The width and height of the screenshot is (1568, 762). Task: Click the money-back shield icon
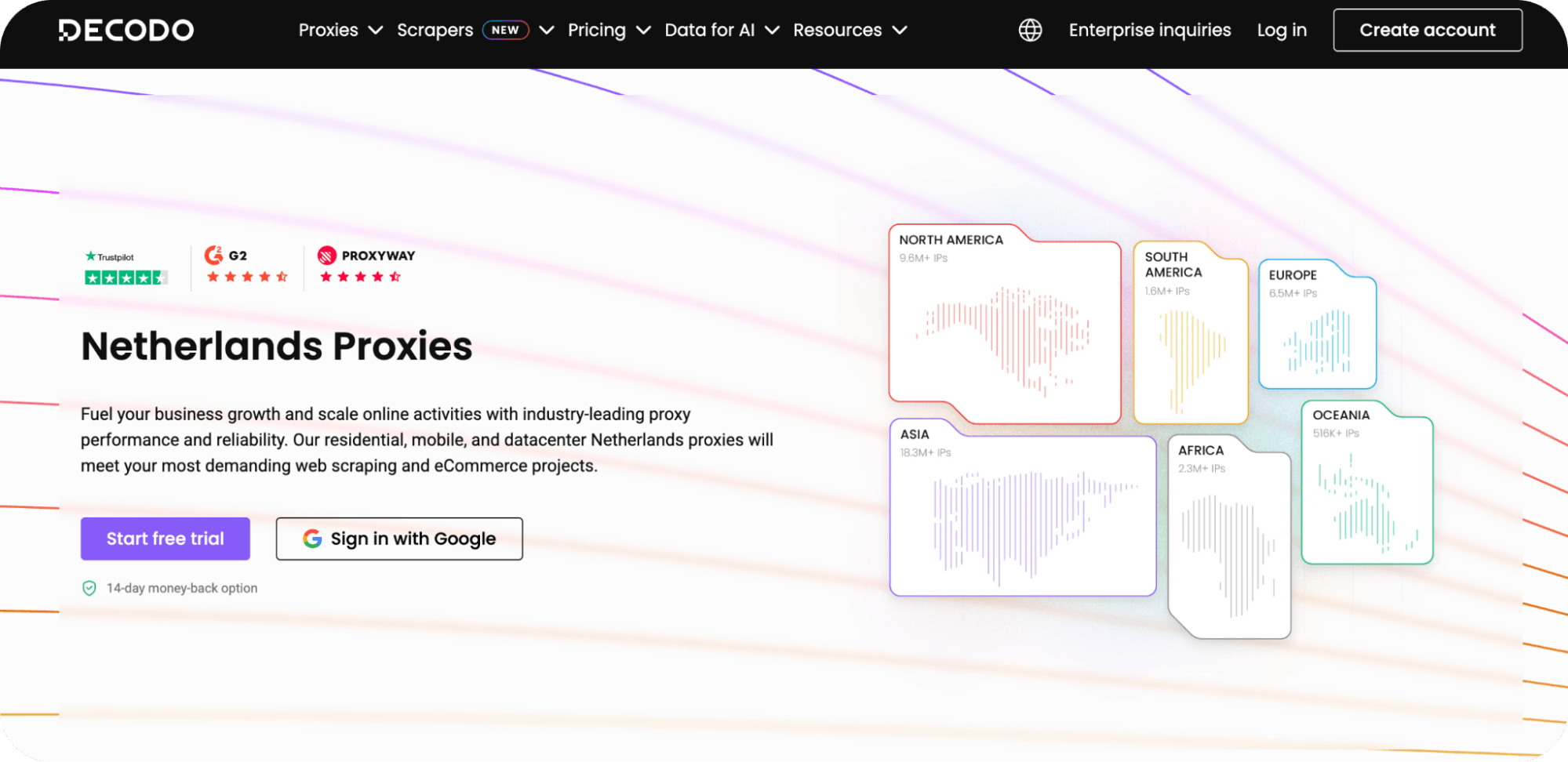(89, 588)
